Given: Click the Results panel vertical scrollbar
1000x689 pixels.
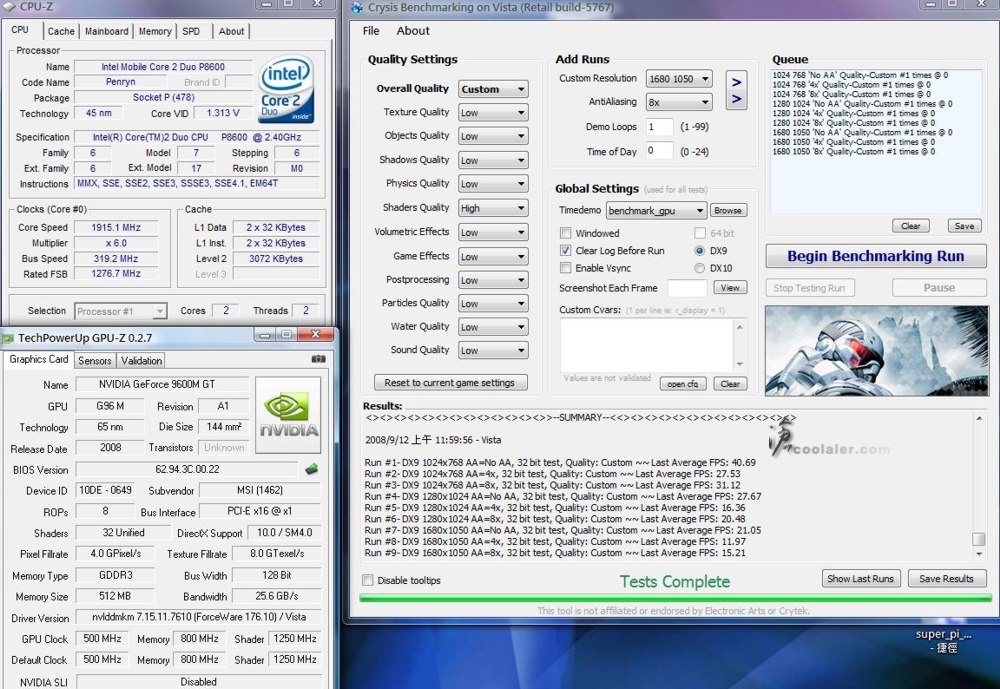Looking at the screenshot, I should [x=979, y=485].
